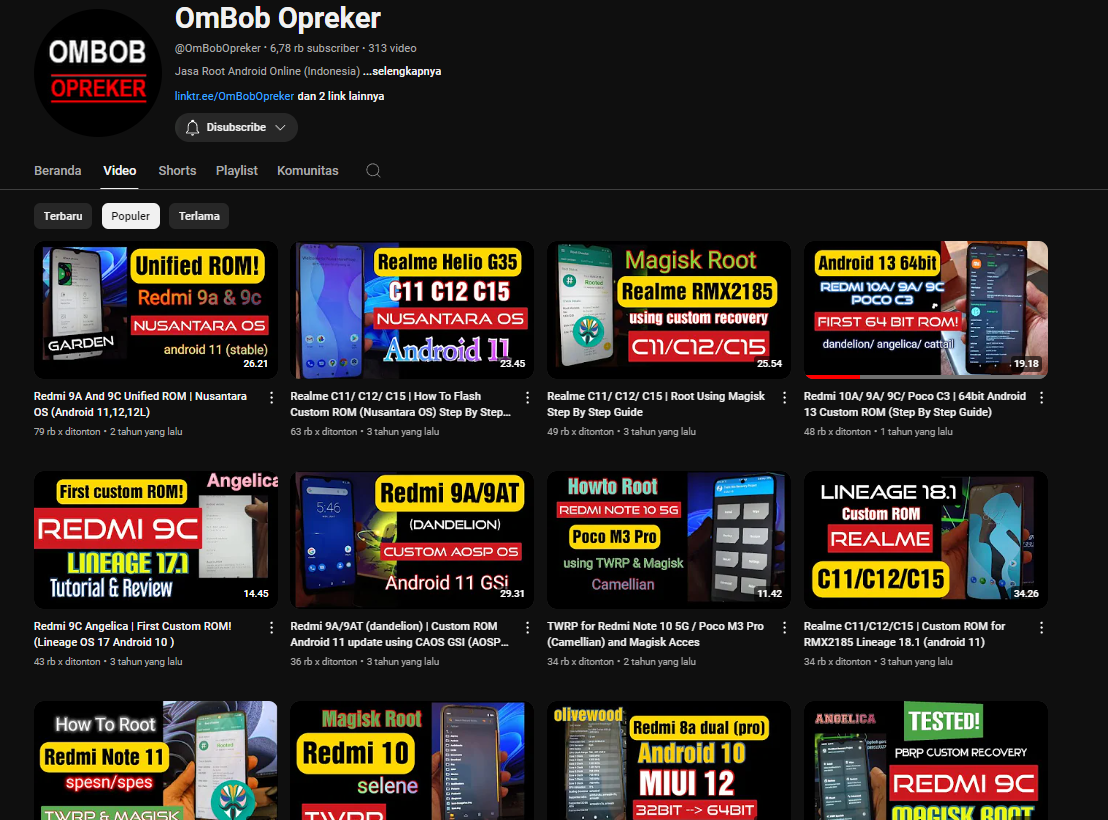Play the Redmi 8a dual MIUI 12 thumbnail

pos(668,761)
